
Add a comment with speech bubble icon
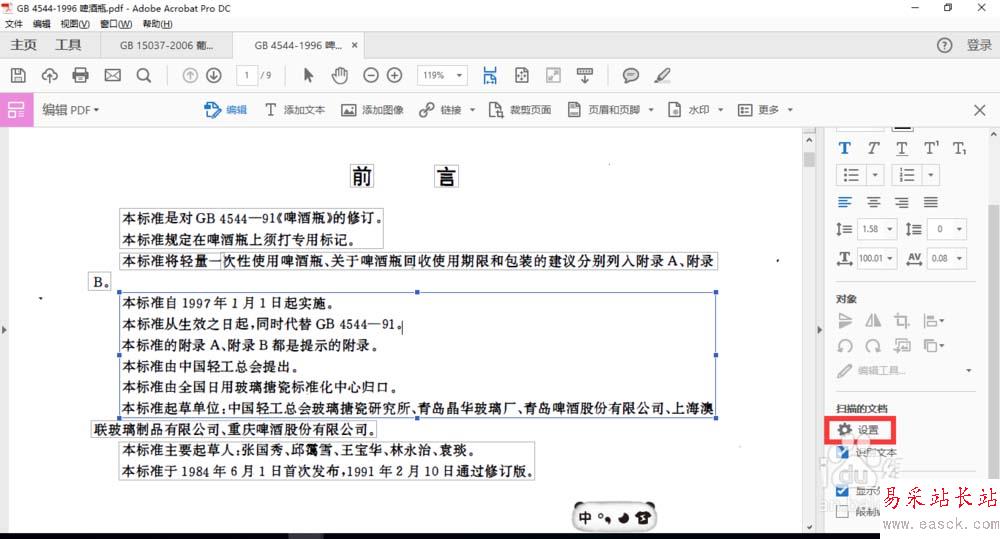tap(631, 75)
